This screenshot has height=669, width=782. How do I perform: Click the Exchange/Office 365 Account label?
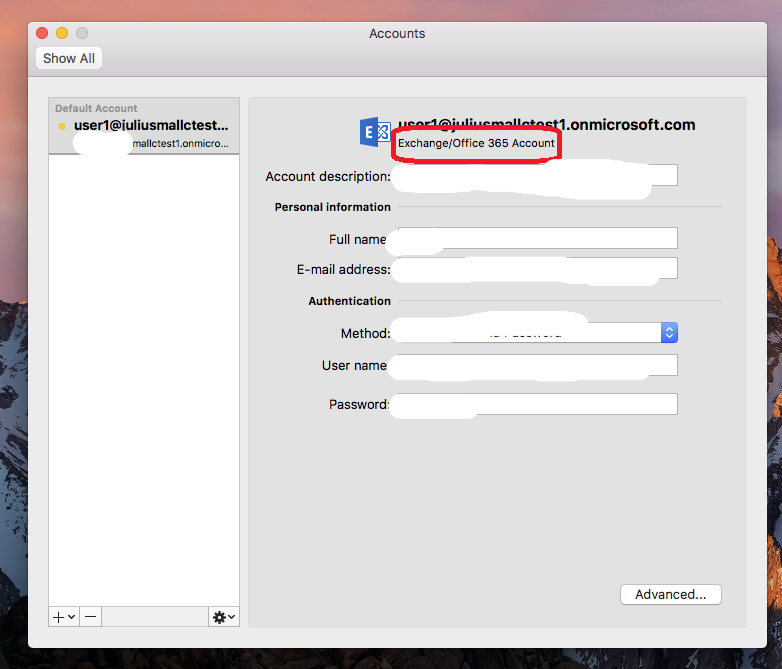point(476,143)
